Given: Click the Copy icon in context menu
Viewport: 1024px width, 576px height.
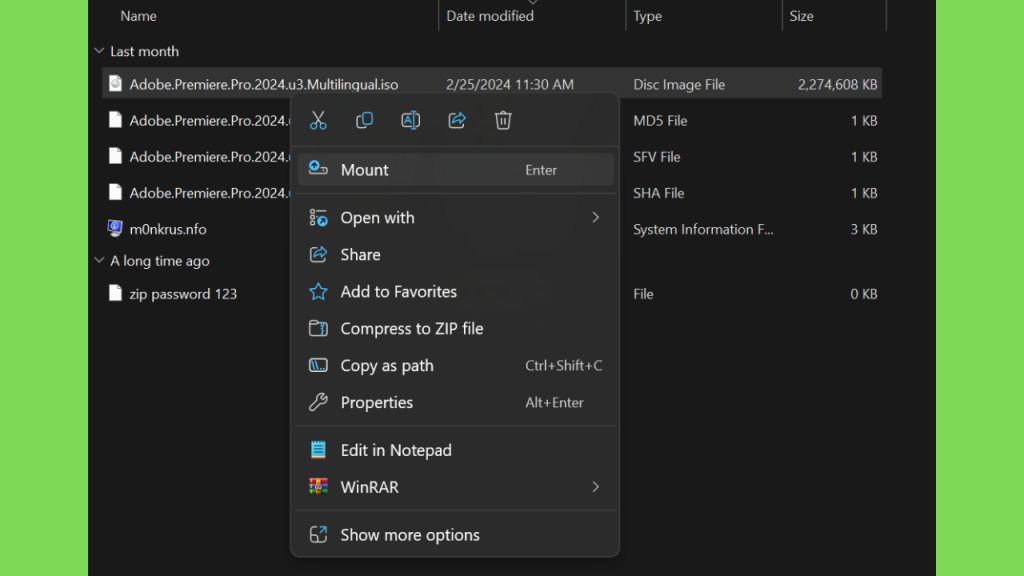Looking at the screenshot, I should point(364,120).
